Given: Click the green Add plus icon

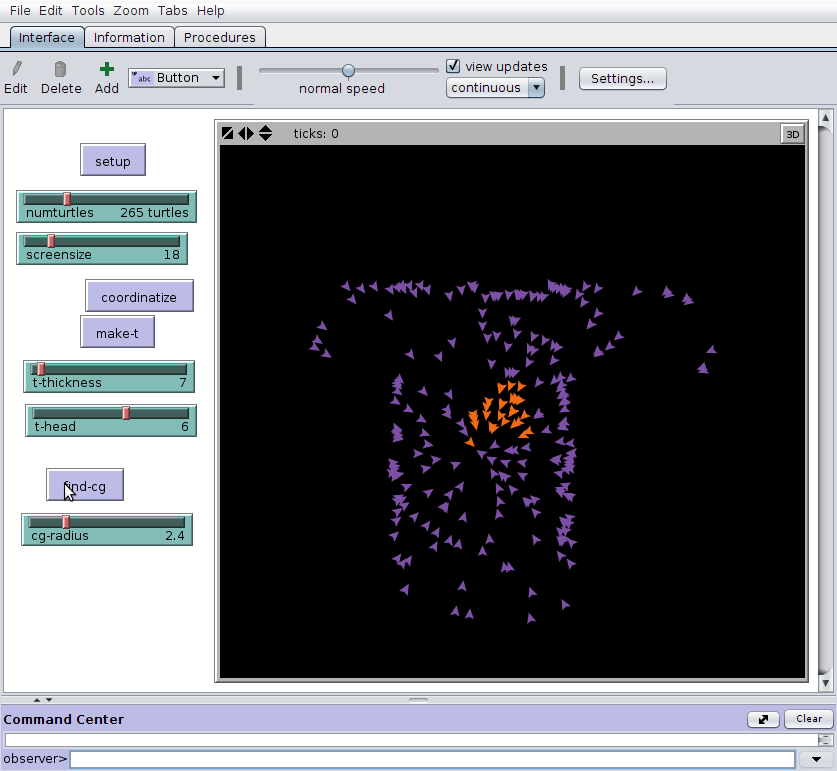Looking at the screenshot, I should (107, 69).
